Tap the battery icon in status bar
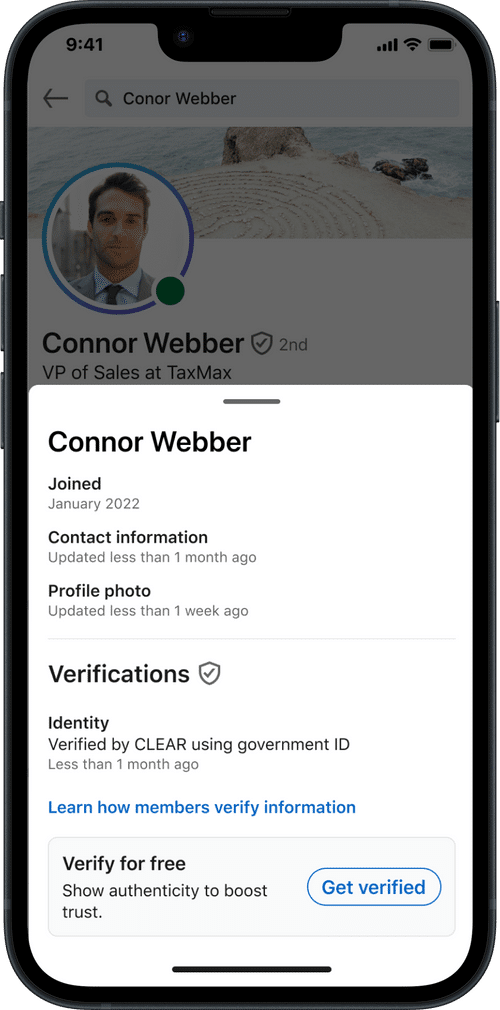The image size is (500, 1010). point(441,45)
